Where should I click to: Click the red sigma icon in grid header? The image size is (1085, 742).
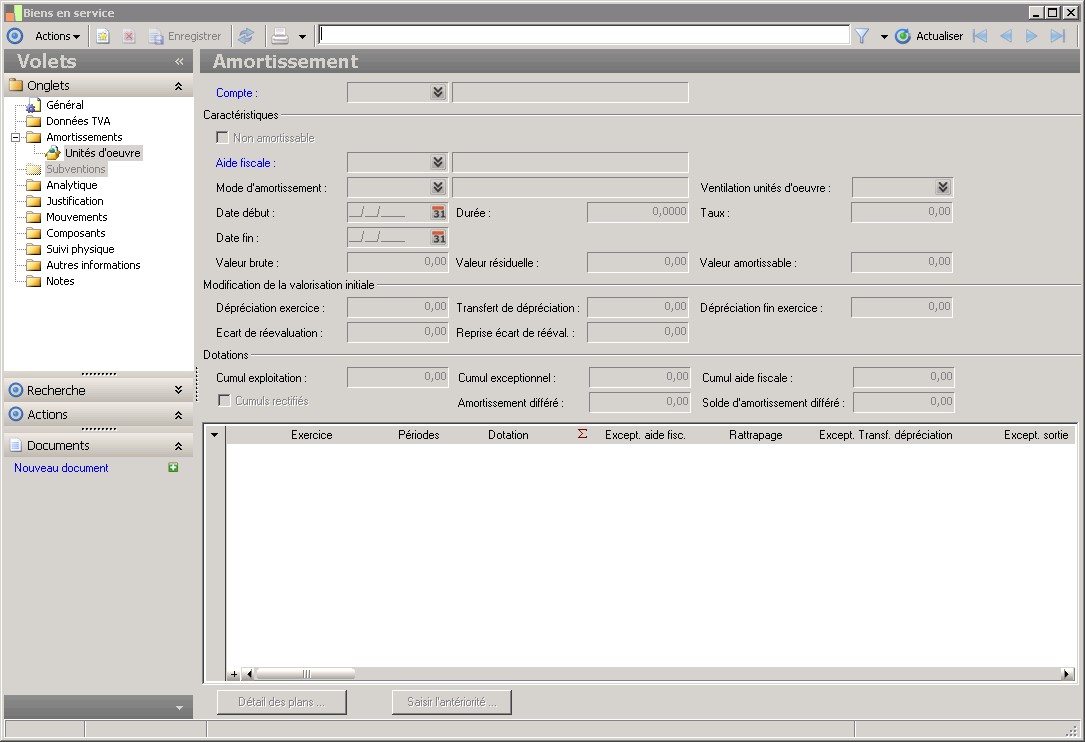click(x=583, y=435)
